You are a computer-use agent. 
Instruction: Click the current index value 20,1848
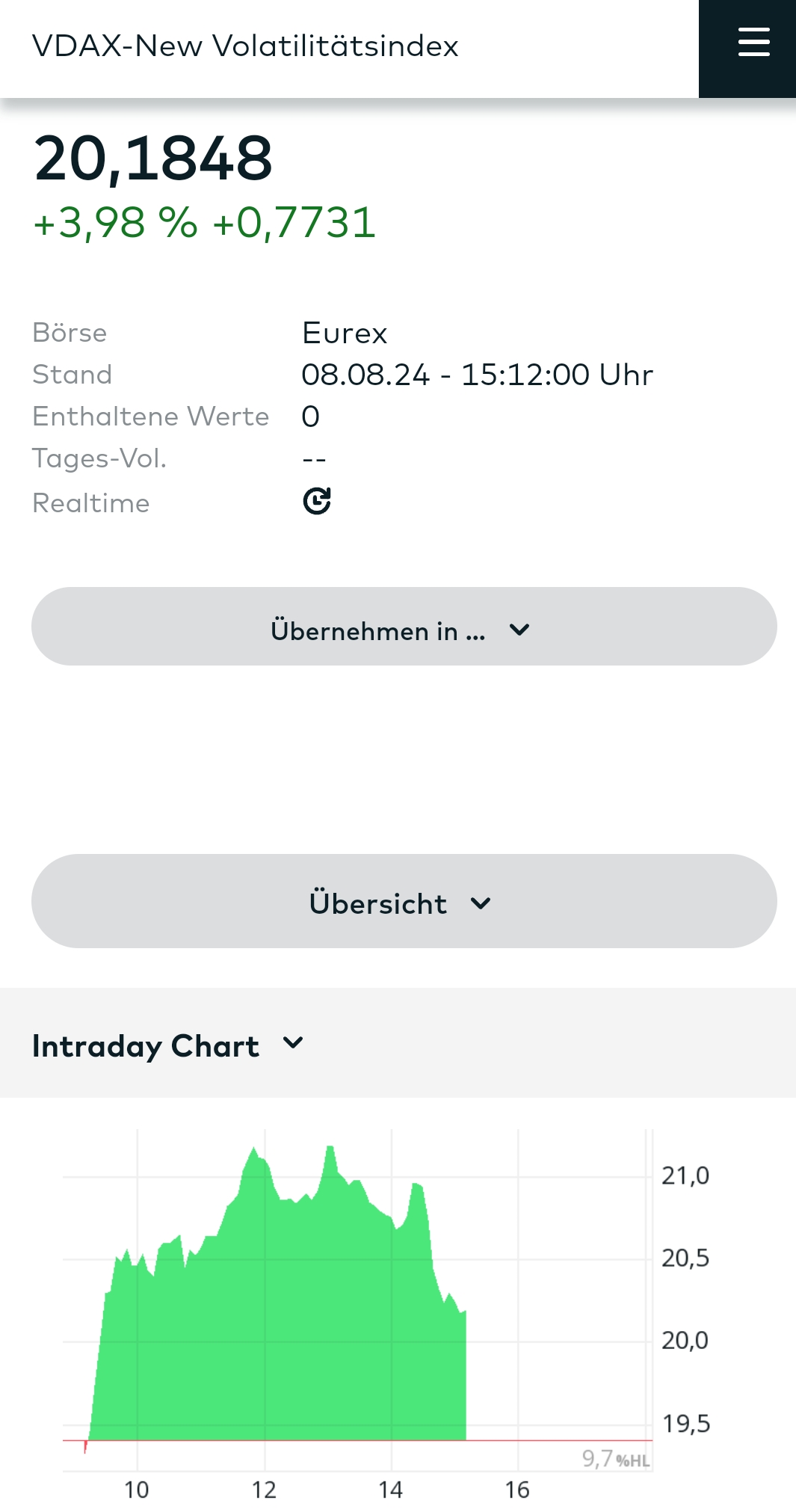[x=153, y=159]
